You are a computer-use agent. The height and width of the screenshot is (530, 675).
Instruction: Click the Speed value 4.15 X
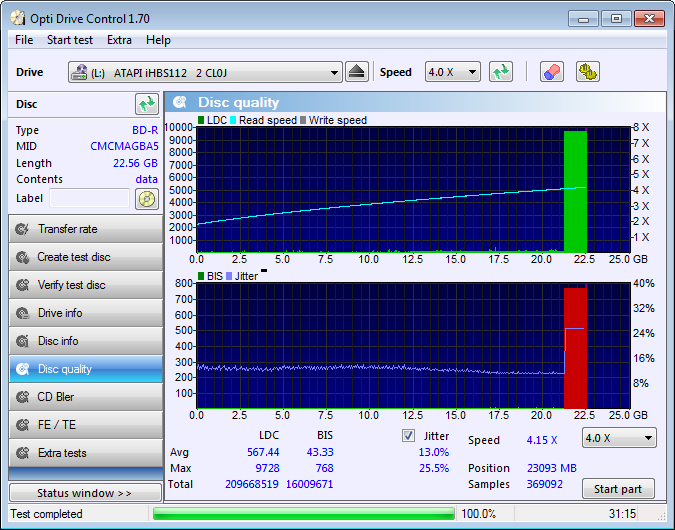[542, 440]
